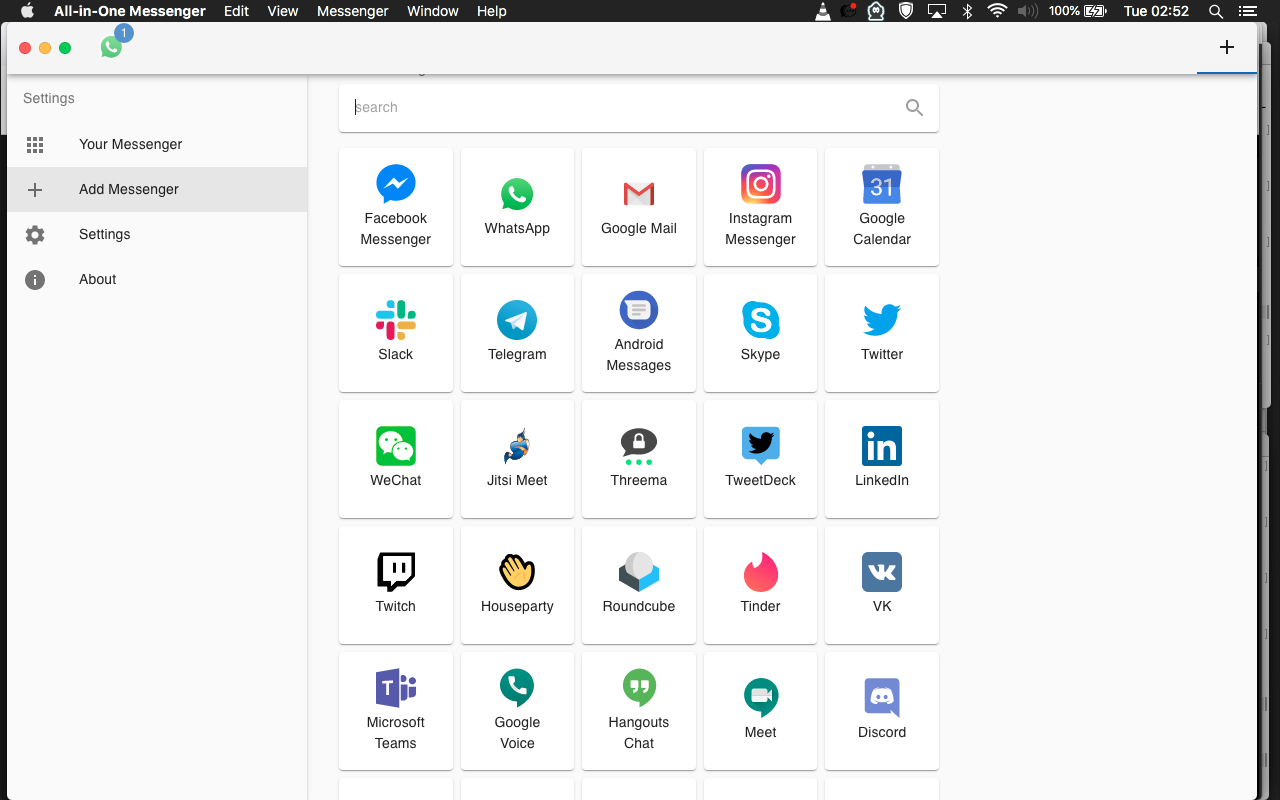Viewport: 1280px width, 800px height.
Task: Add Tinder service
Action: pos(760,585)
